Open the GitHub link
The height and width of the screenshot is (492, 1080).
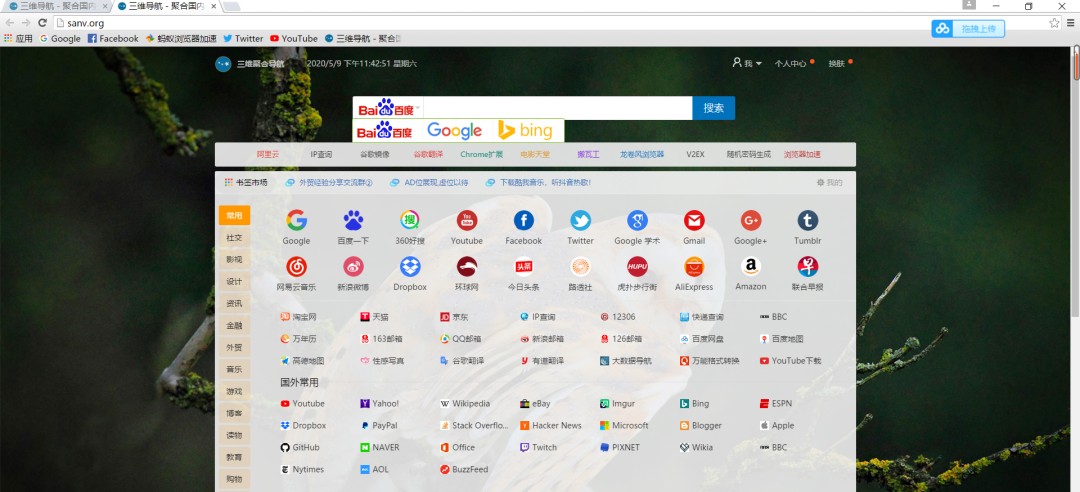pyautogui.click(x=300, y=447)
